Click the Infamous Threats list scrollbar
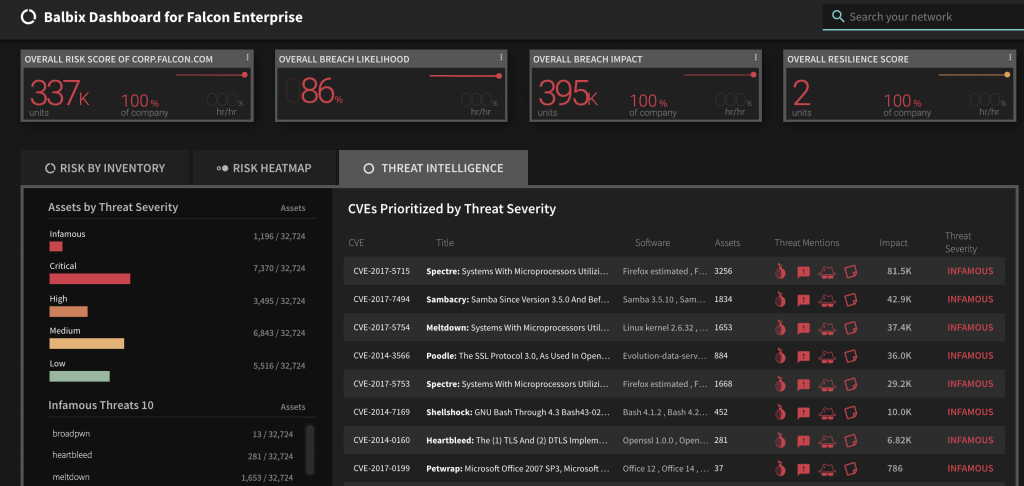This screenshot has height=486, width=1024. [x=310, y=449]
